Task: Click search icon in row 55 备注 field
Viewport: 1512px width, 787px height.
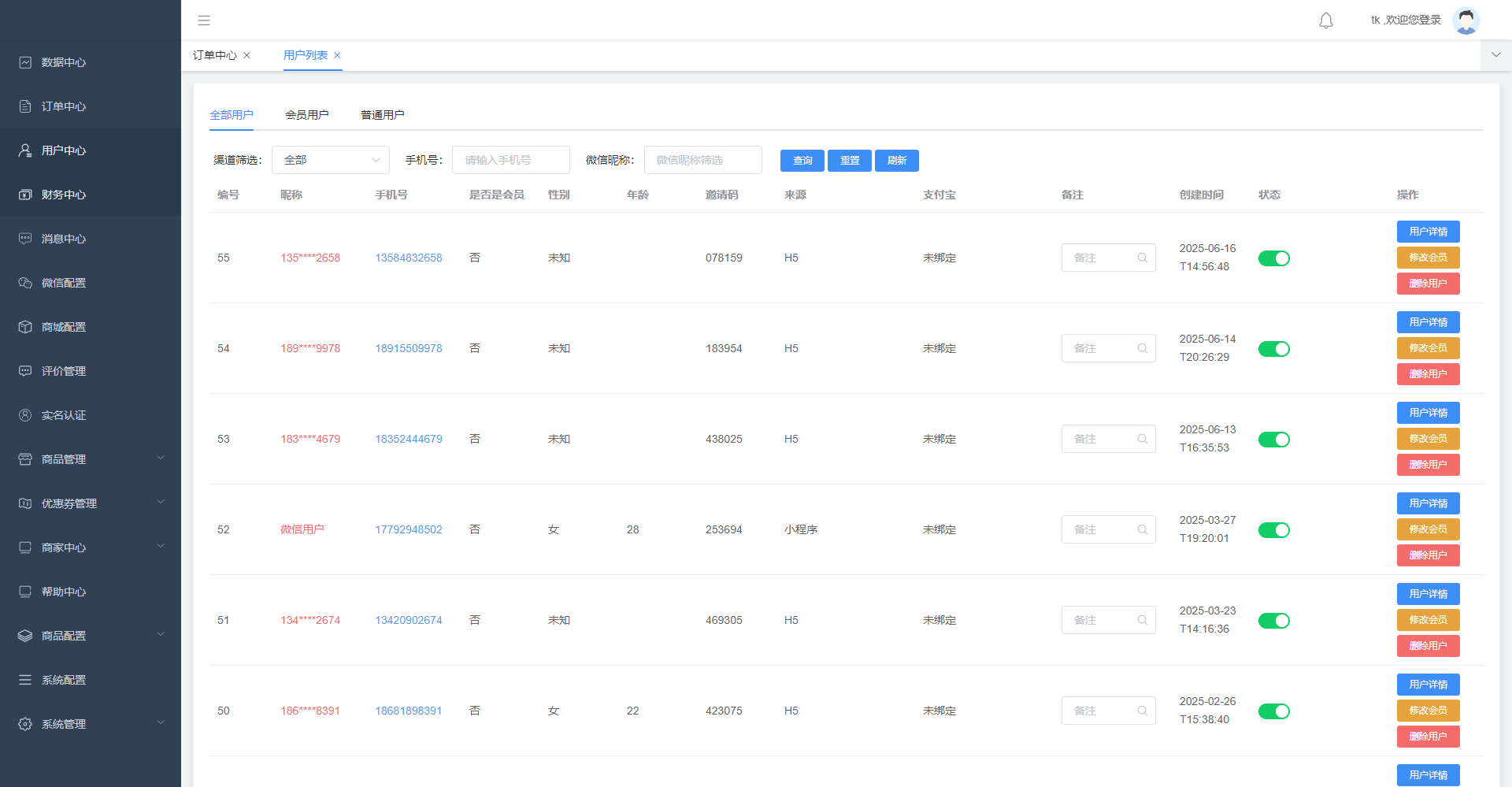Action: (x=1142, y=258)
